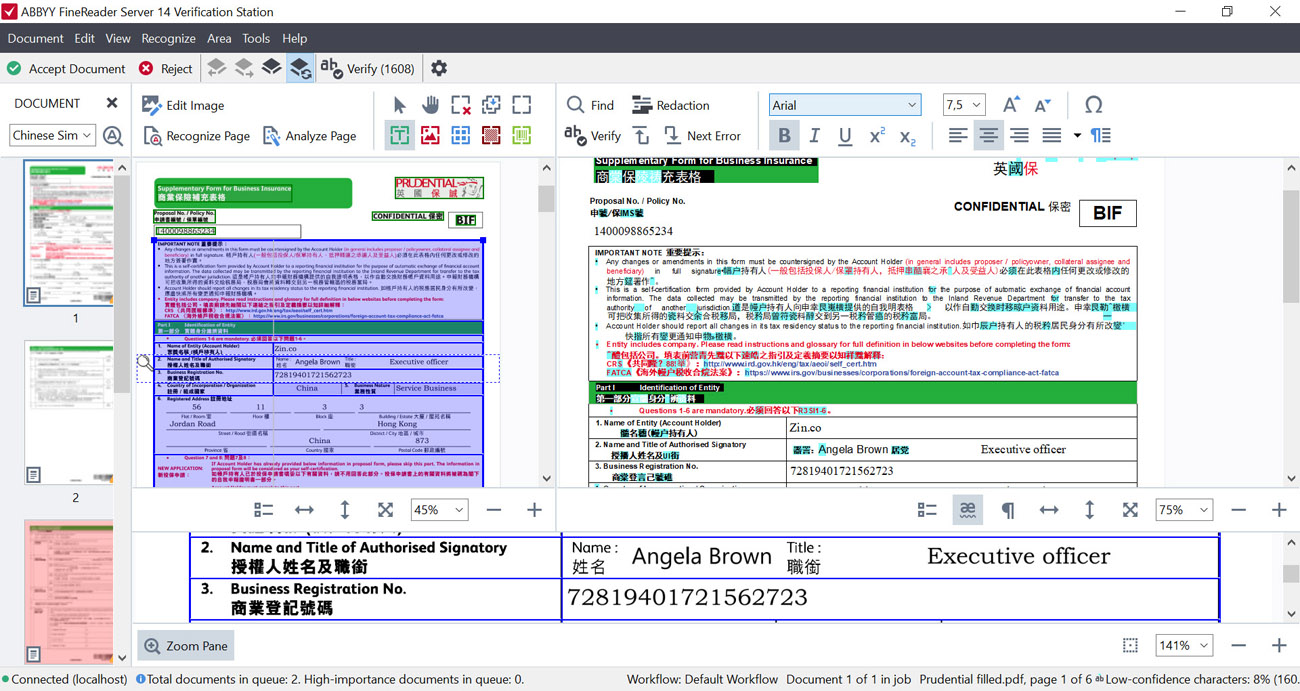Increase font size with the larger A icon
Viewport: 1300px width, 691px height.
(1011, 105)
